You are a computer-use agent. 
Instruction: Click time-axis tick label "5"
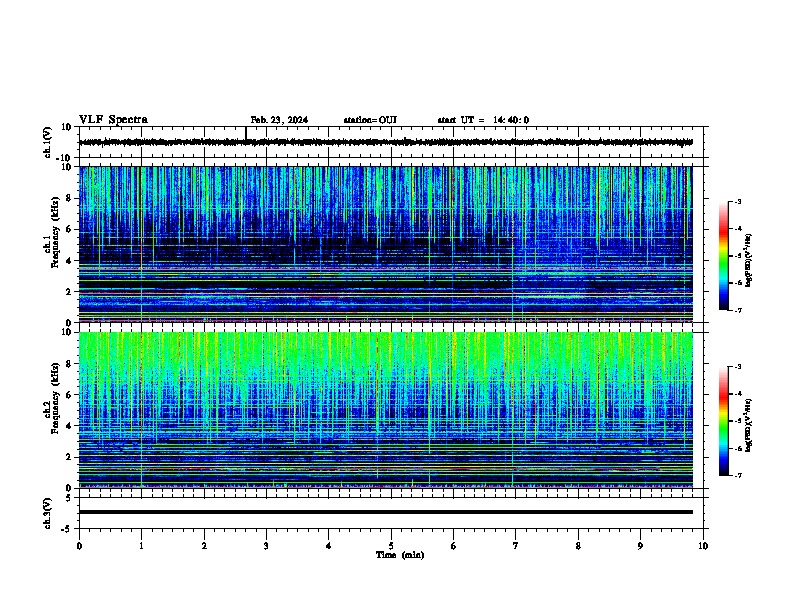pyautogui.click(x=391, y=546)
